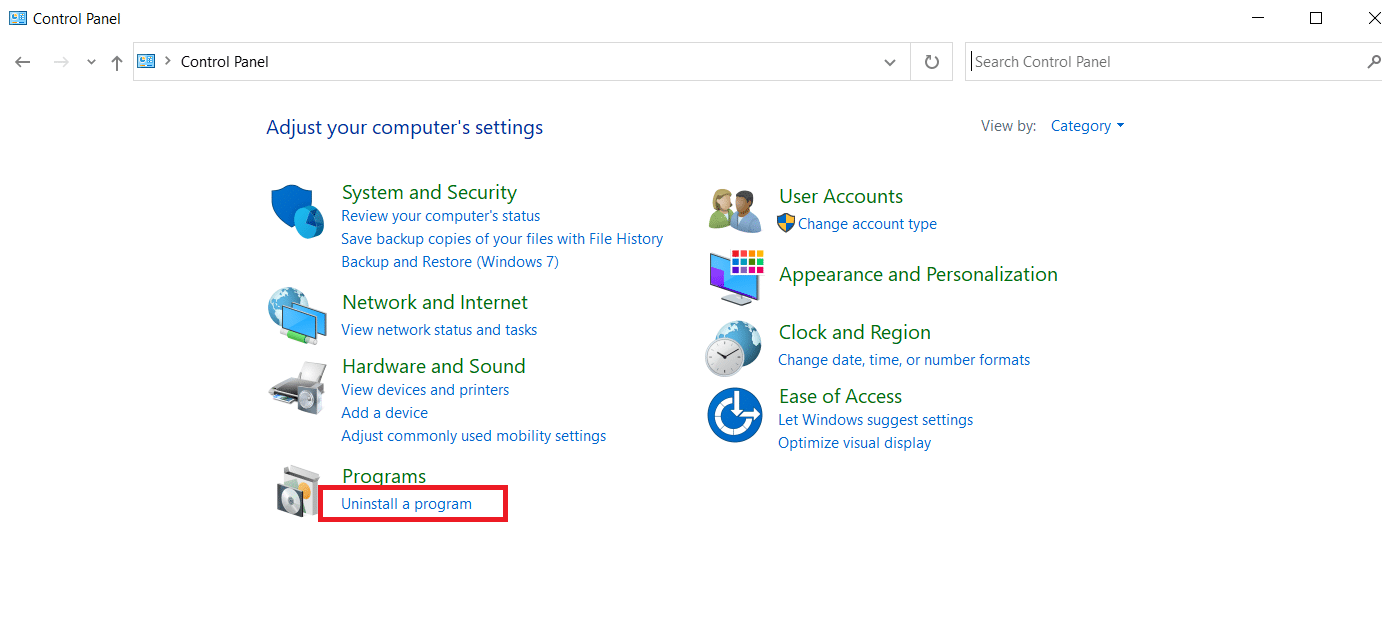The width and height of the screenshot is (1382, 634).
Task: Click the Control Panel title bar icon
Action: point(18,18)
